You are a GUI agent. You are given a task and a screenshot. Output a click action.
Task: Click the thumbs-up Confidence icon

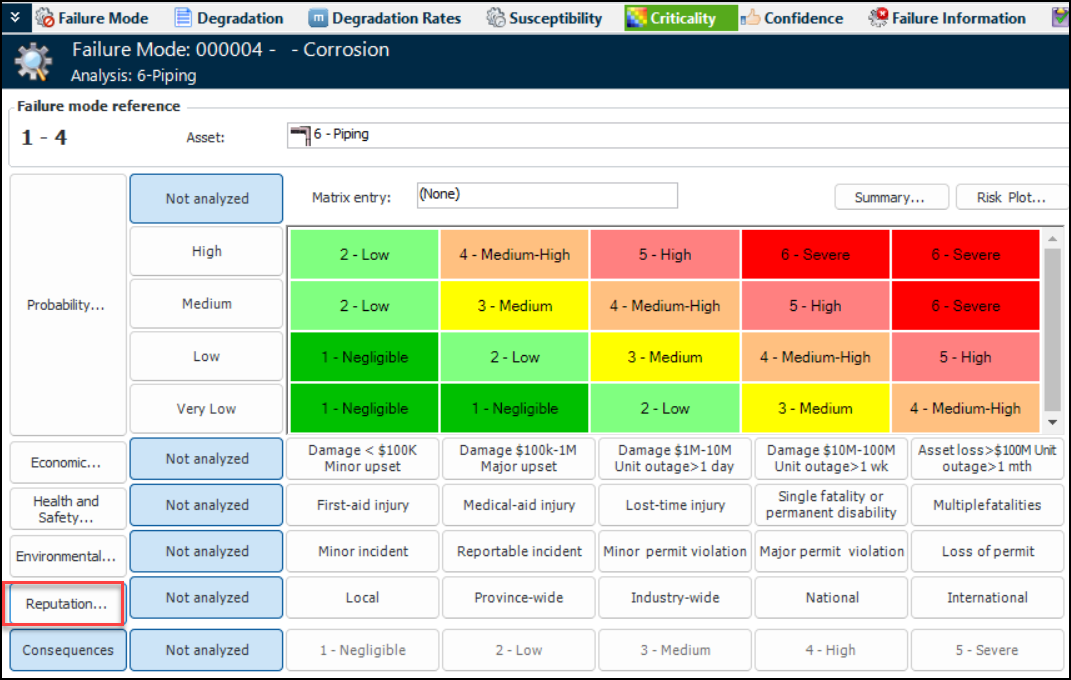751,18
